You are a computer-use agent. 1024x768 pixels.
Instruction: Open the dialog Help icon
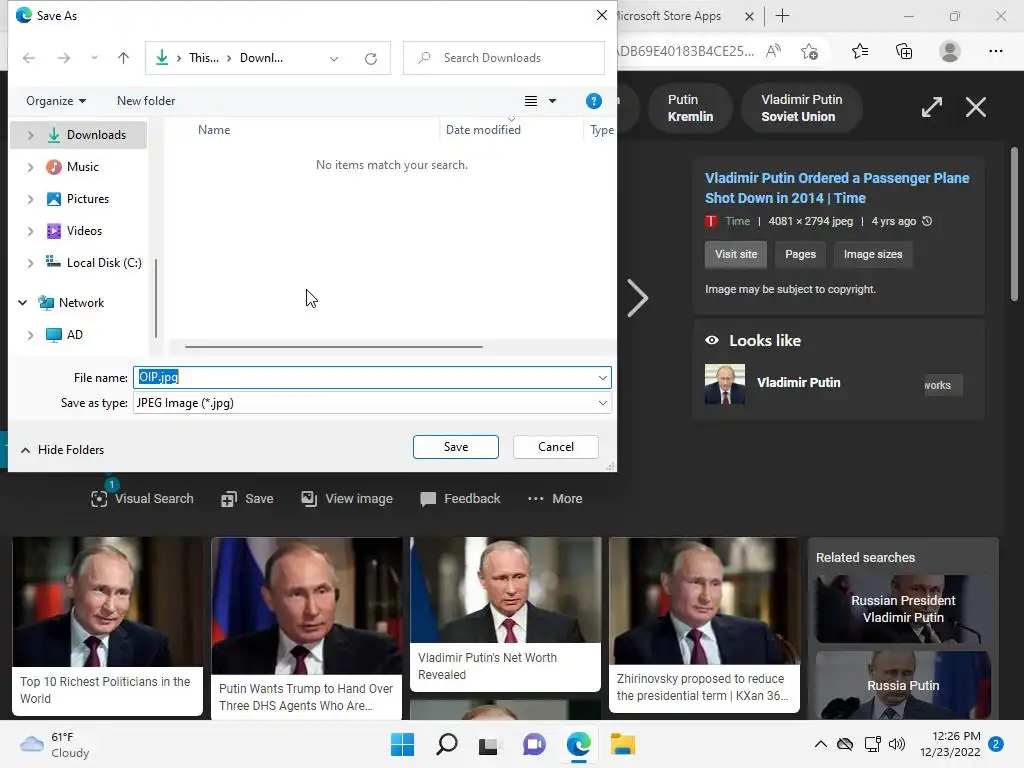(594, 101)
